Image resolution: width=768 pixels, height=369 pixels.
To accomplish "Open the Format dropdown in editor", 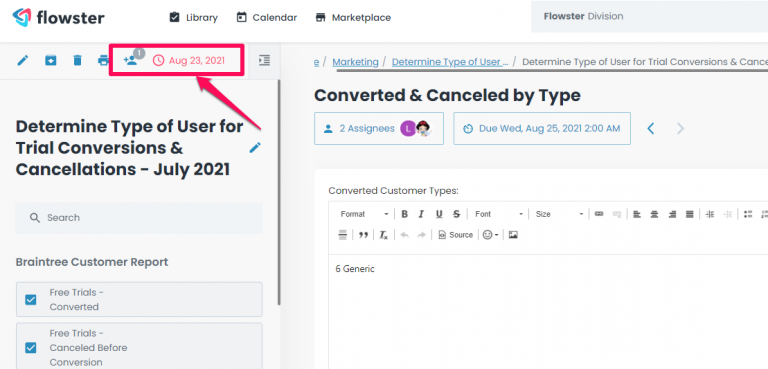I will [x=364, y=214].
